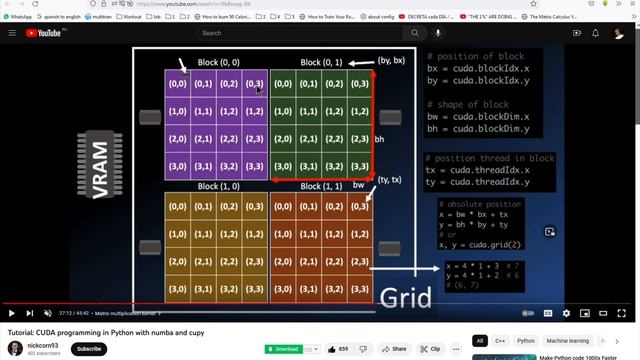Screen dimensions: 640x360
Task: Dislike the video with the thumbs-down
Action: 363,349
